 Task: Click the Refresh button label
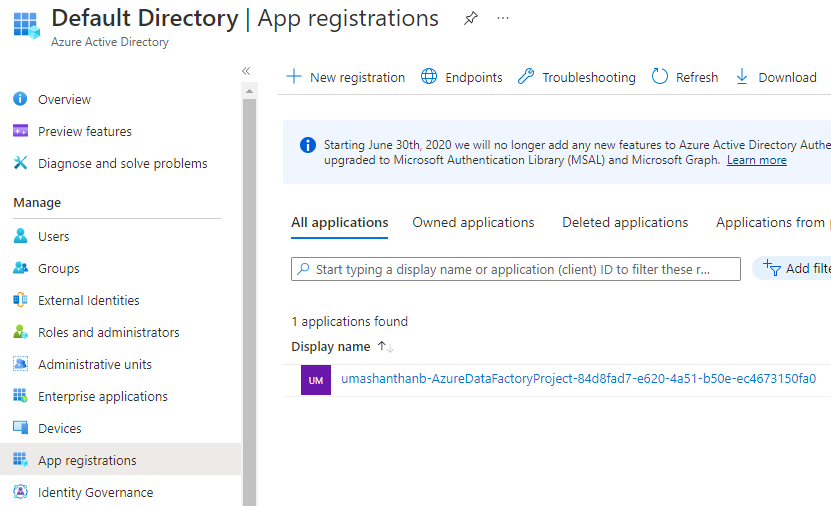(x=697, y=77)
